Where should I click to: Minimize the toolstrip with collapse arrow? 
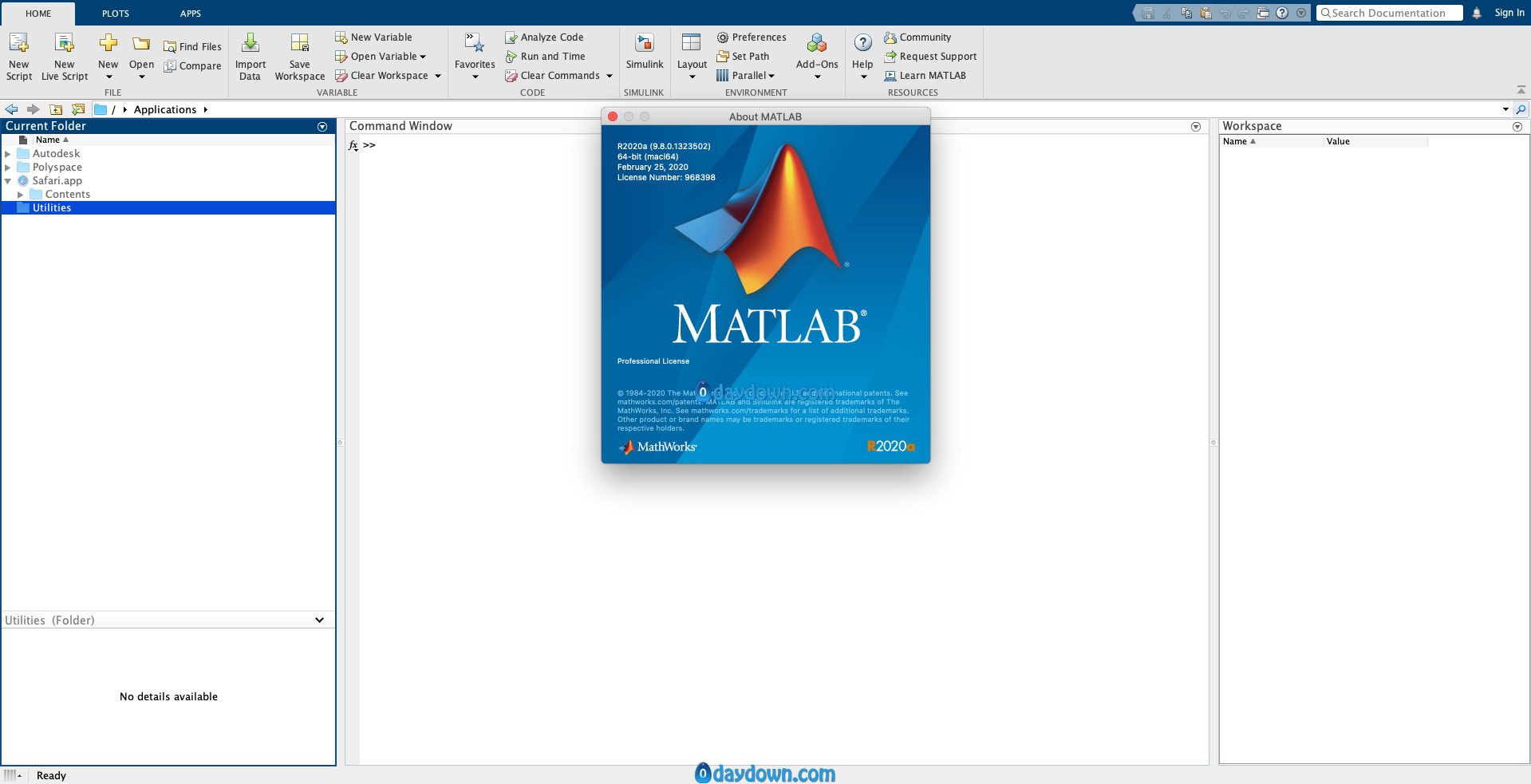click(1521, 90)
